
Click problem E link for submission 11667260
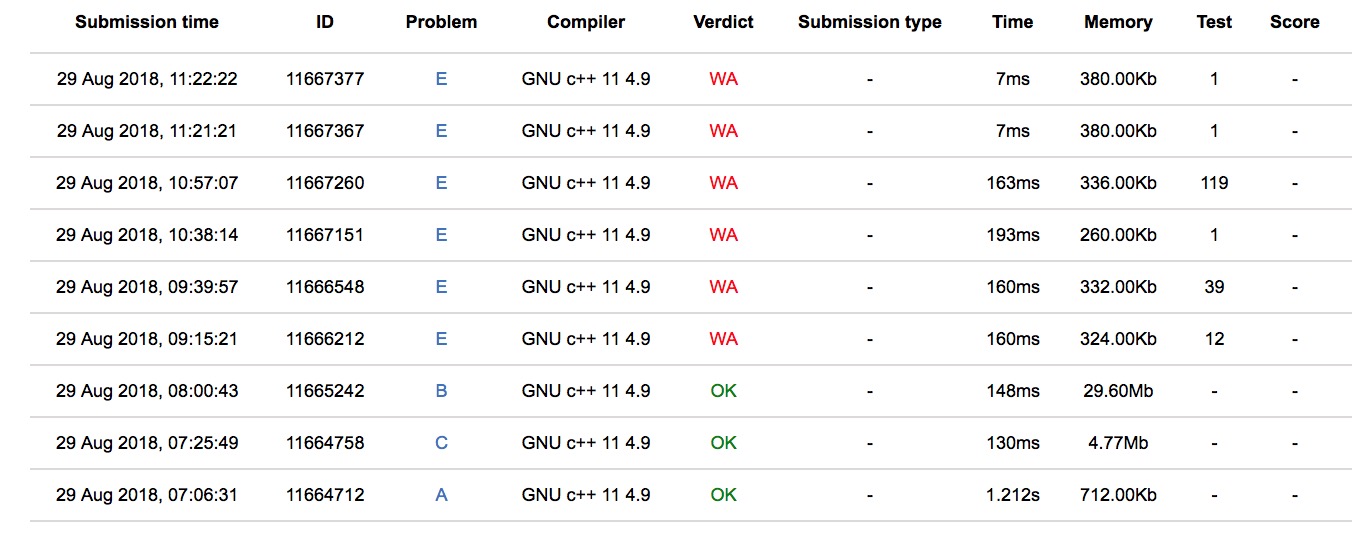pyautogui.click(x=441, y=183)
